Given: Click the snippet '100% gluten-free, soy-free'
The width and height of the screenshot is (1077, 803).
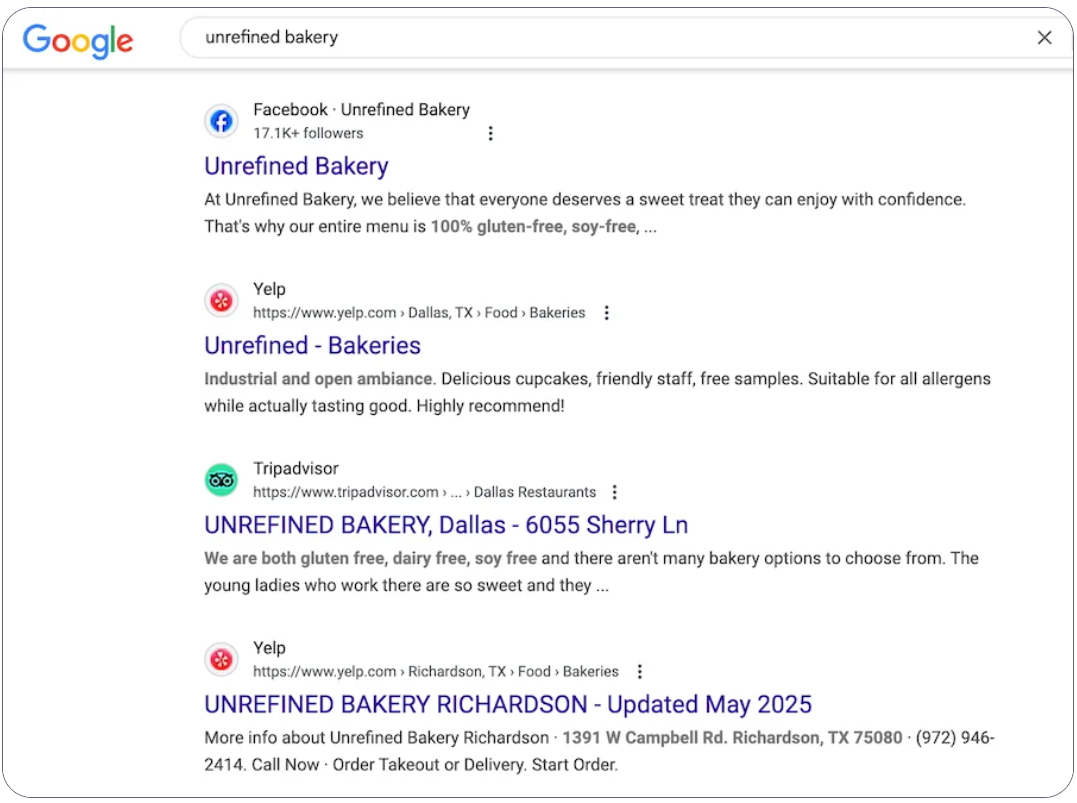Looking at the screenshot, I should (533, 227).
